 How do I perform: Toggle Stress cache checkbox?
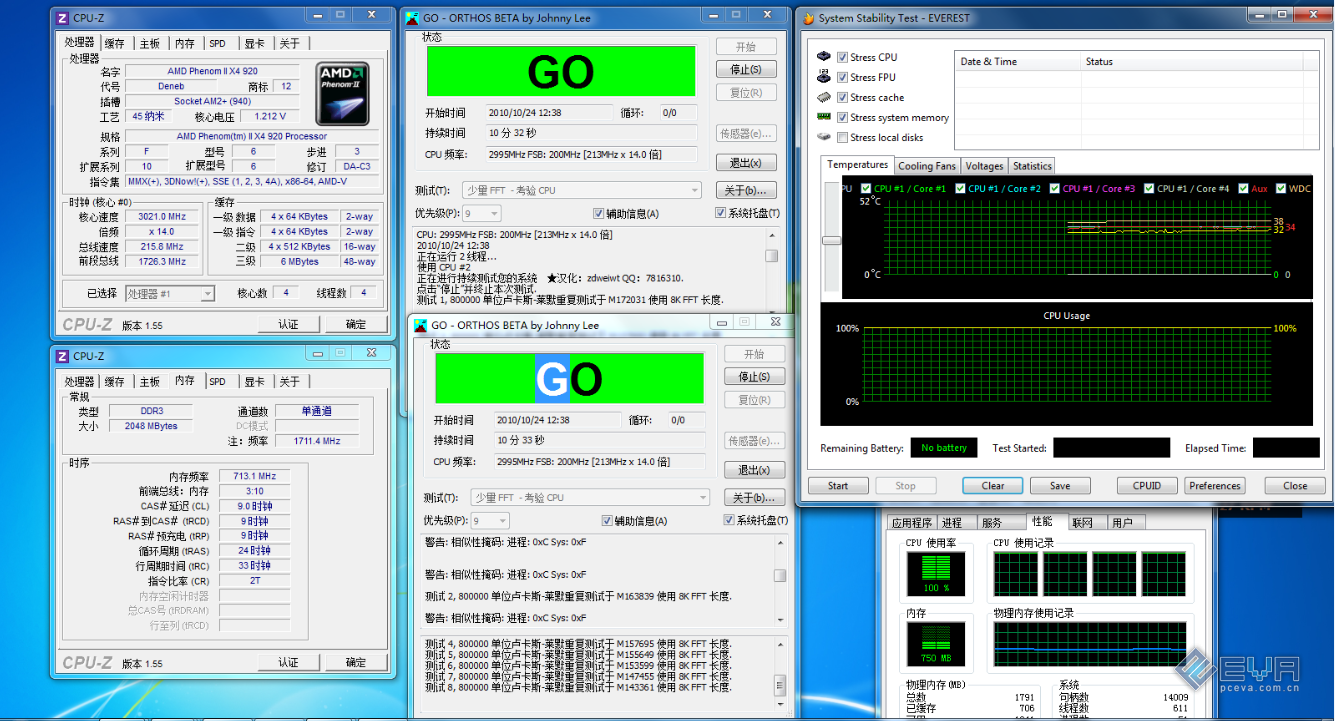pos(843,97)
